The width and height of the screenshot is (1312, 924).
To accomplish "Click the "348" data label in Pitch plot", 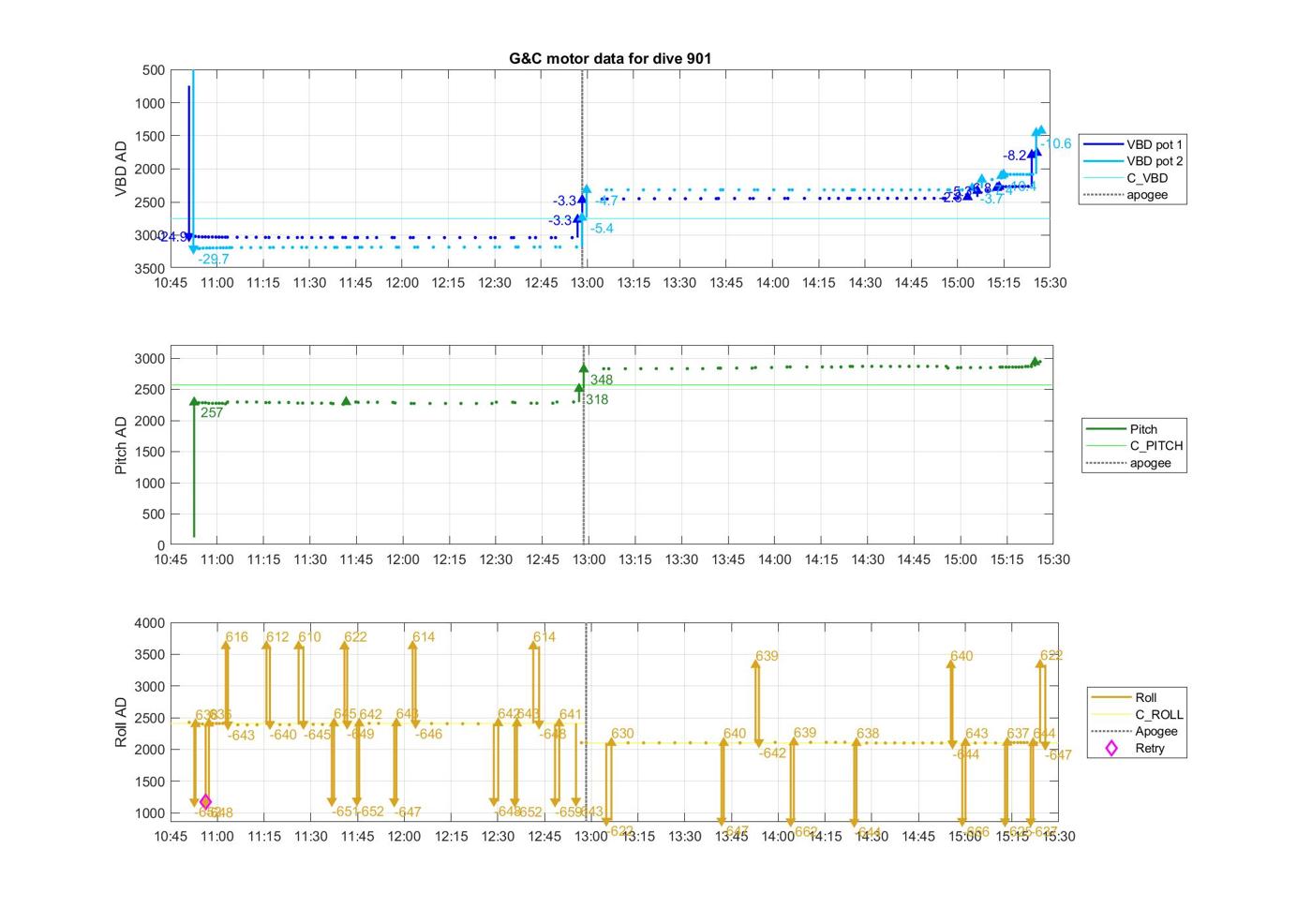I will point(602,380).
